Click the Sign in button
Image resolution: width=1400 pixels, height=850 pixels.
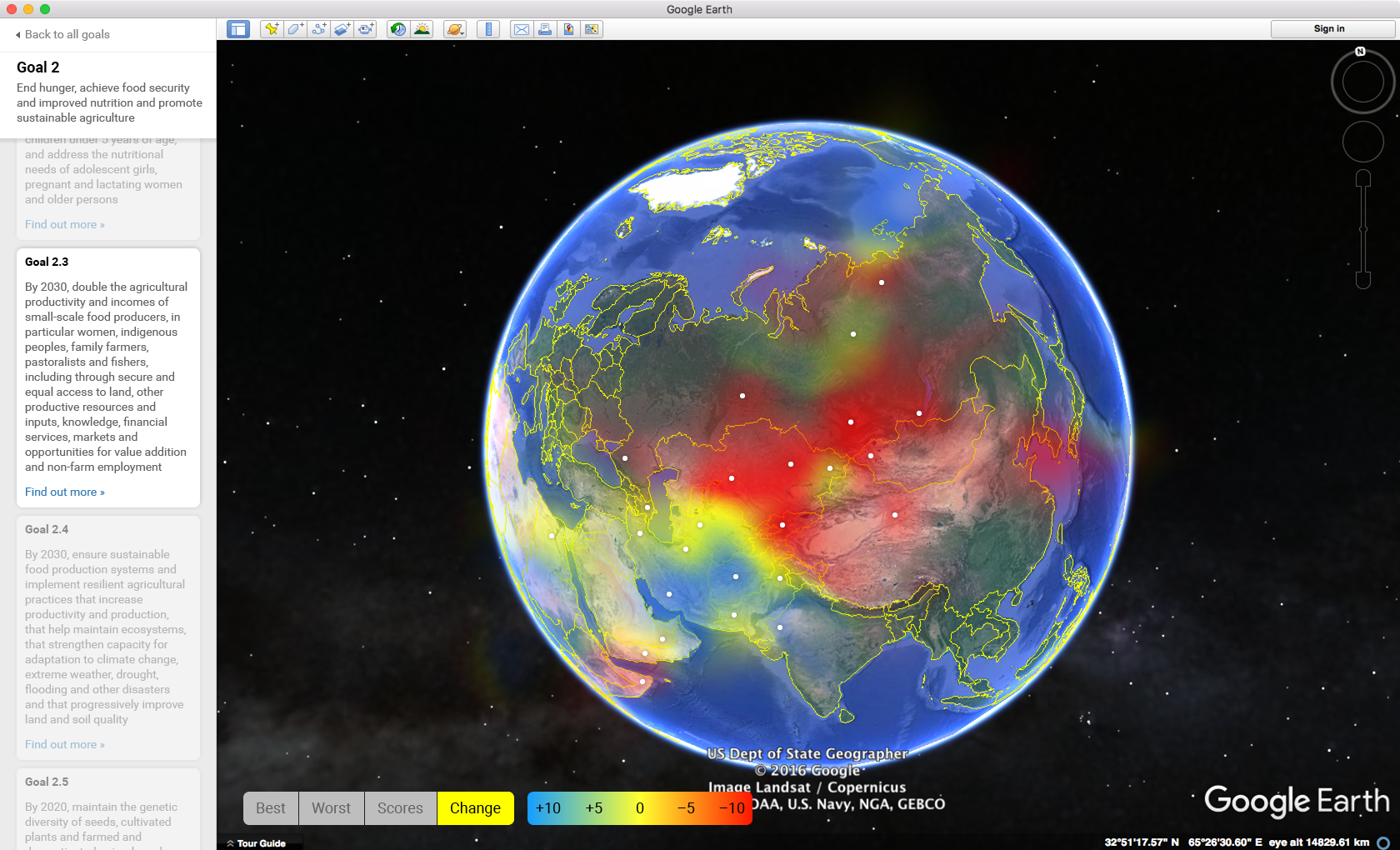[1332, 29]
